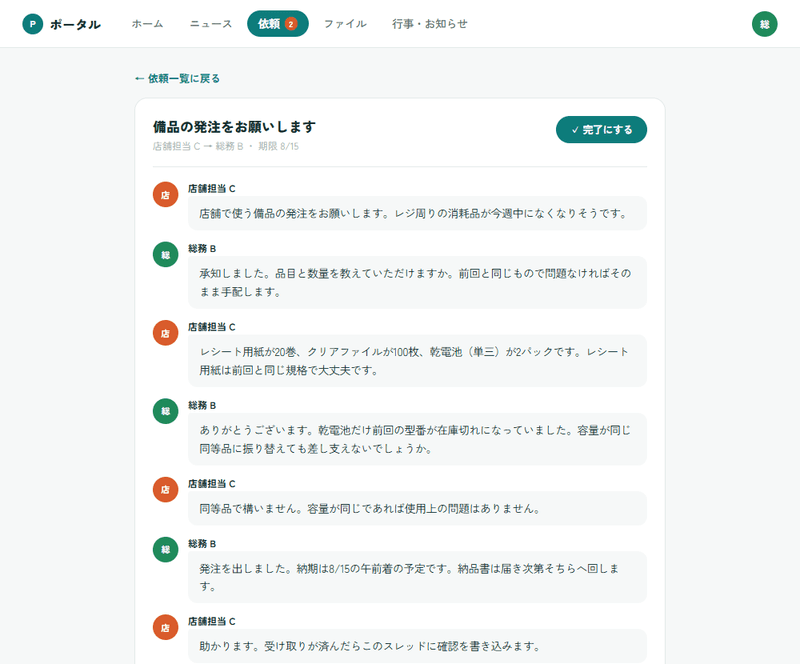Click the portal logo P icon
Image resolution: width=800 pixels, height=664 pixels.
(33, 24)
